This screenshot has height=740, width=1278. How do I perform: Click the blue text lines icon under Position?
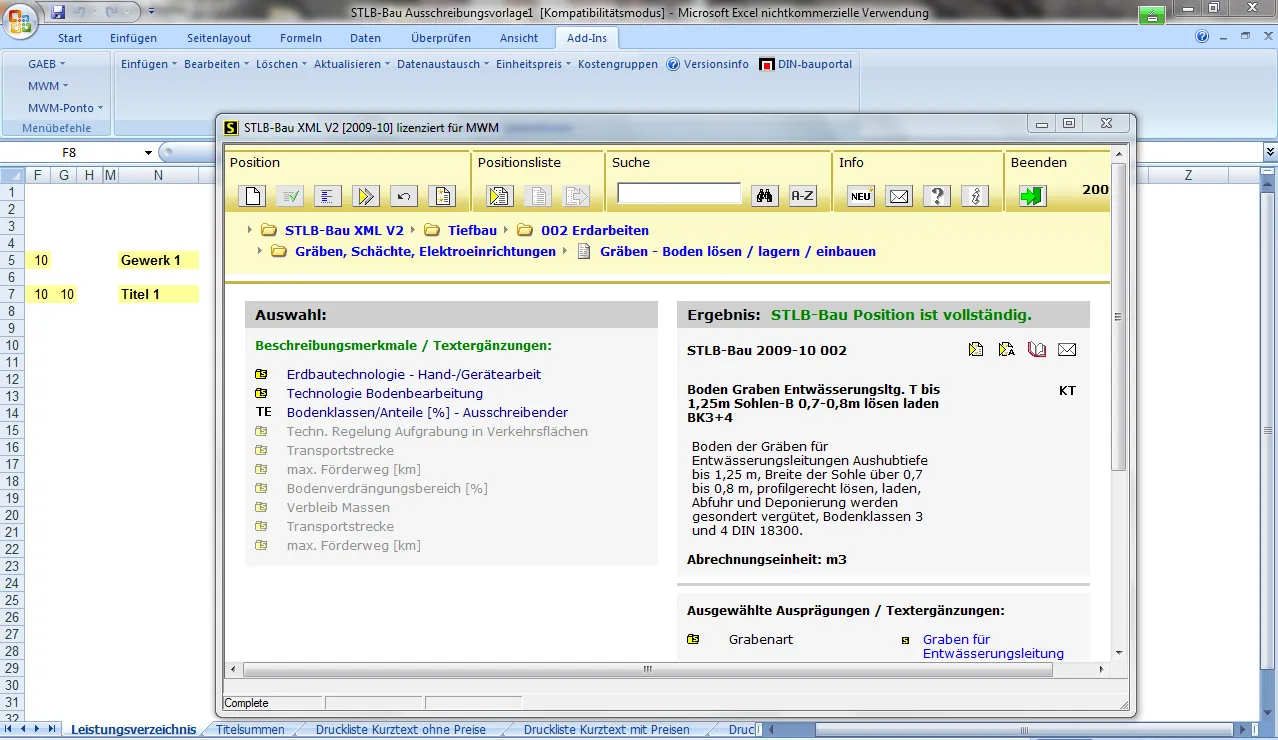(x=328, y=196)
